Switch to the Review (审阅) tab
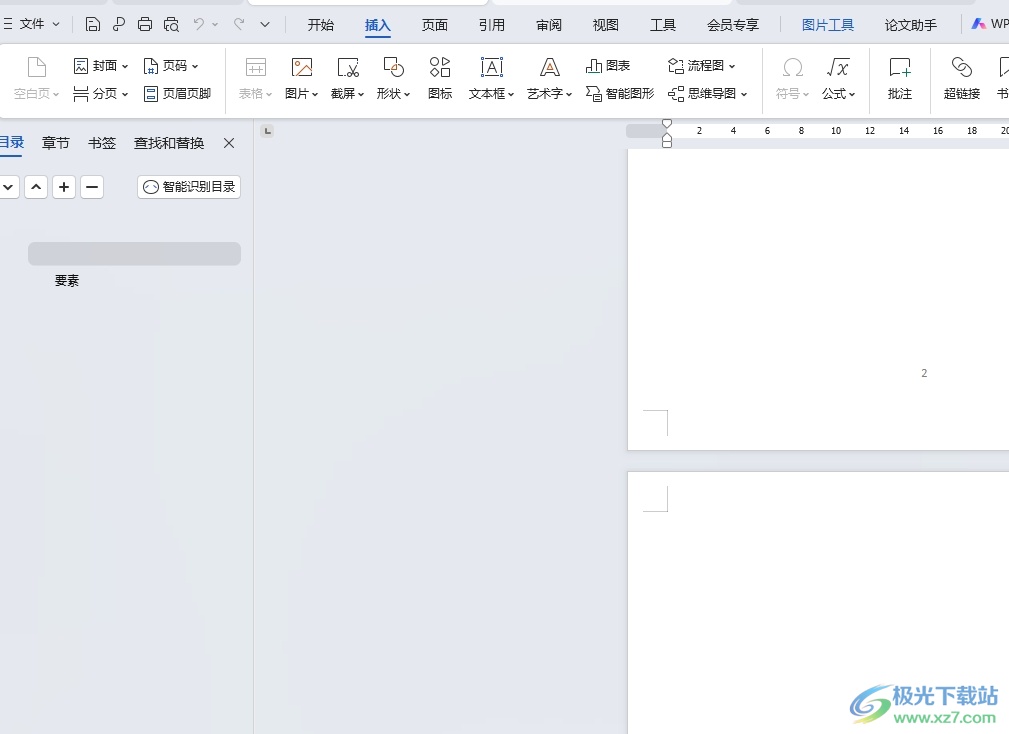This screenshot has width=1009, height=734. pos(549,25)
